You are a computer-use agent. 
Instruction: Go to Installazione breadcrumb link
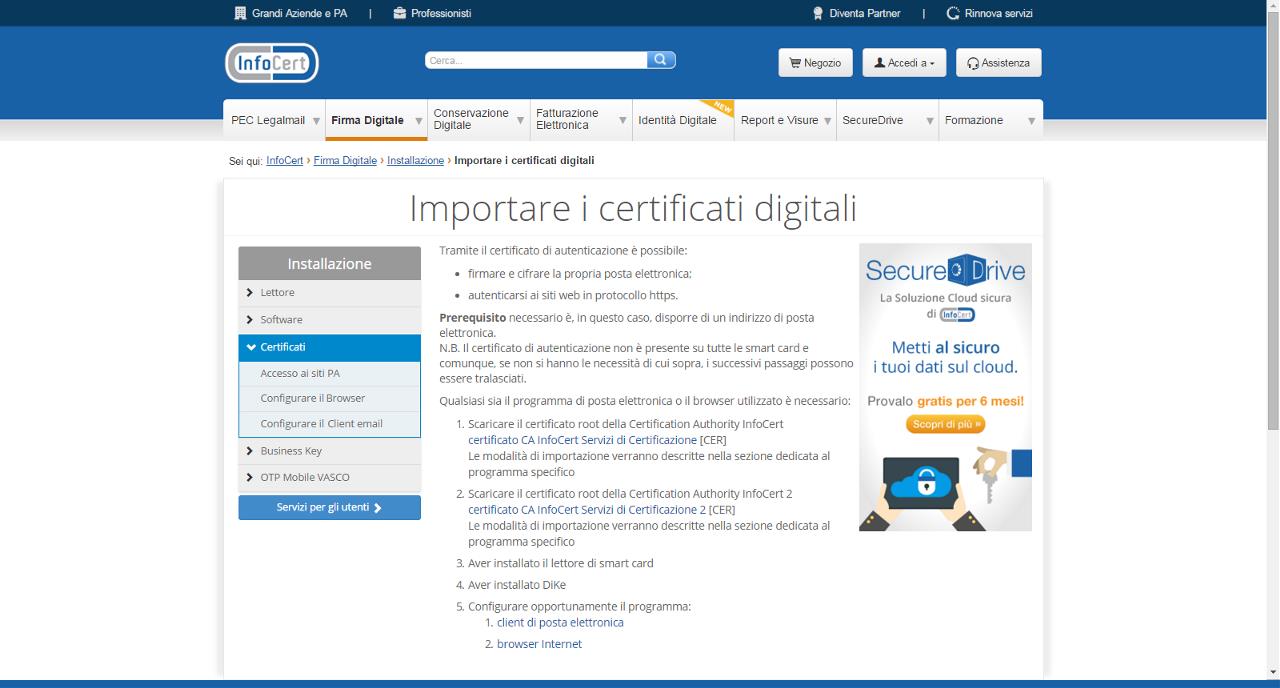coord(415,160)
